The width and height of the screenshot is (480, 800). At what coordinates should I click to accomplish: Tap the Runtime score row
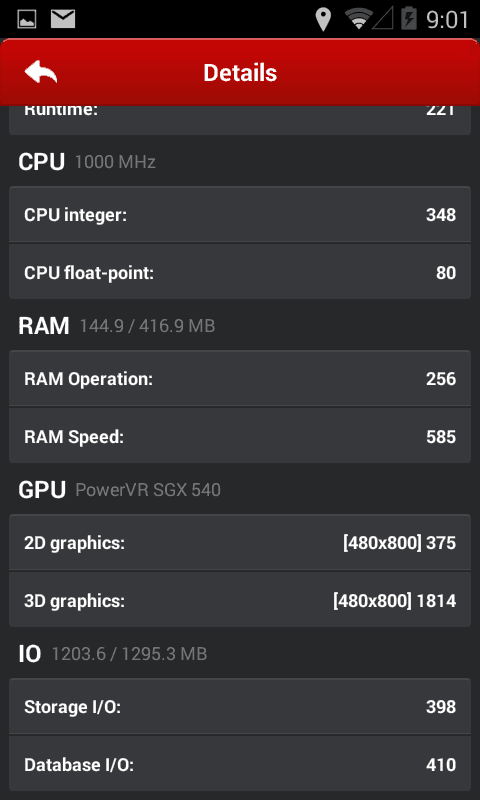click(240, 120)
